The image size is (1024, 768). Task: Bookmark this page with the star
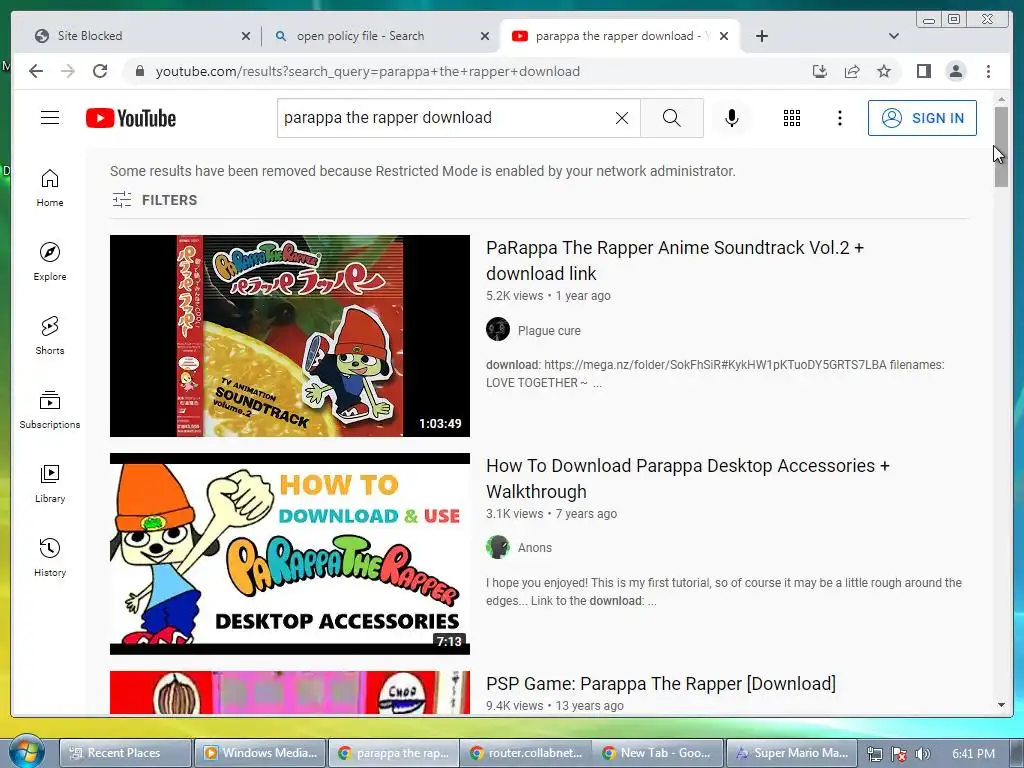tap(884, 71)
